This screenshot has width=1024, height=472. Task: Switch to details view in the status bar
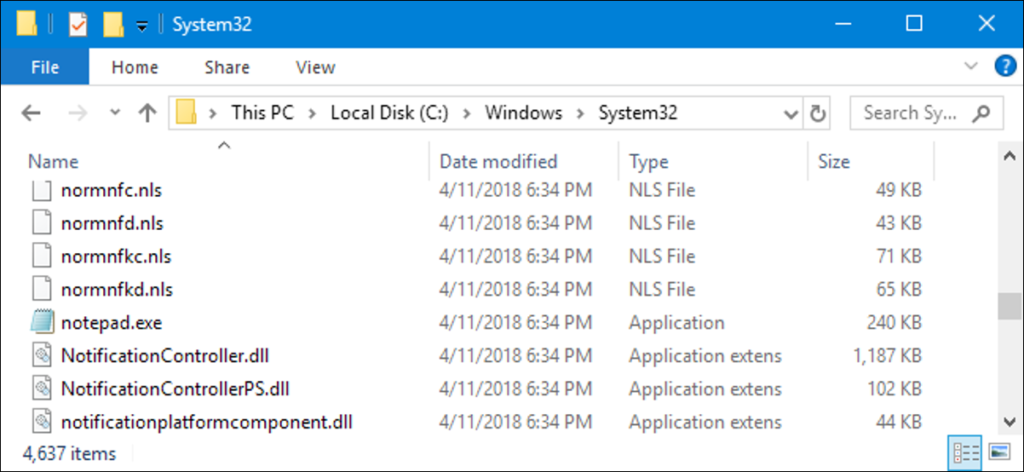pyautogui.click(x=967, y=451)
